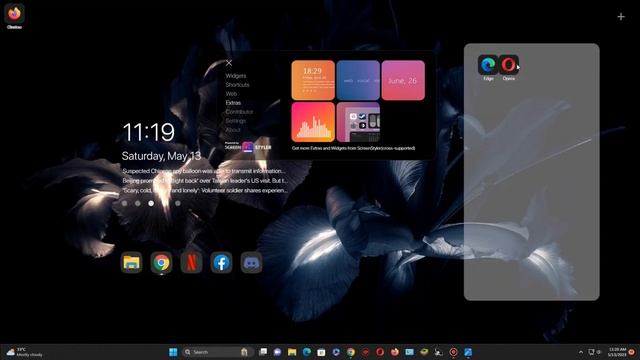Open Facebook from the desktop dock
640x360 pixels.
click(221, 262)
